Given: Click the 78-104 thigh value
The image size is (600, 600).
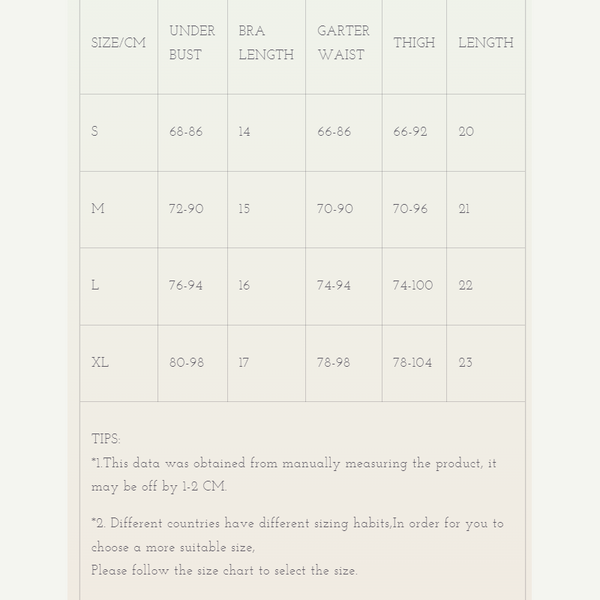Looking at the screenshot, I should pyautogui.click(x=412, y=363).
